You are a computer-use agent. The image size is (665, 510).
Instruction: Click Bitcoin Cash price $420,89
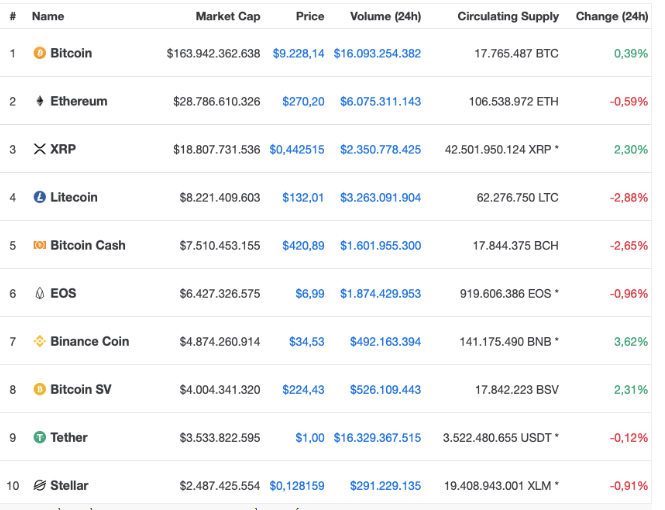(x=303, y=245)
